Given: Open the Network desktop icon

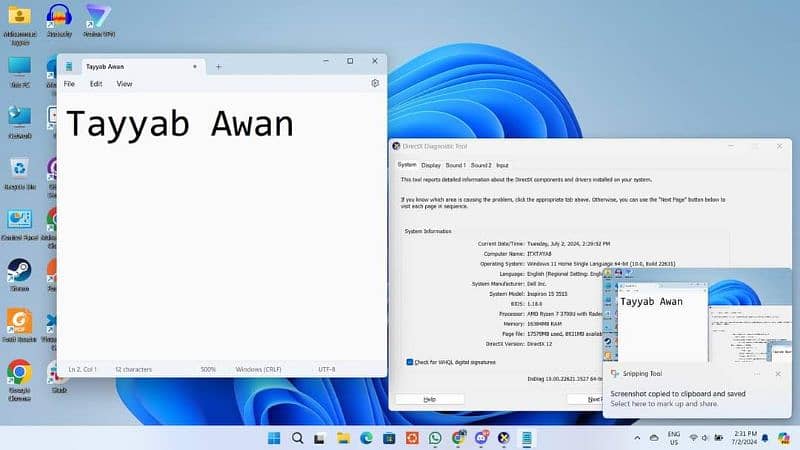Looking at the screenshot, I should [x=20, y=122].
